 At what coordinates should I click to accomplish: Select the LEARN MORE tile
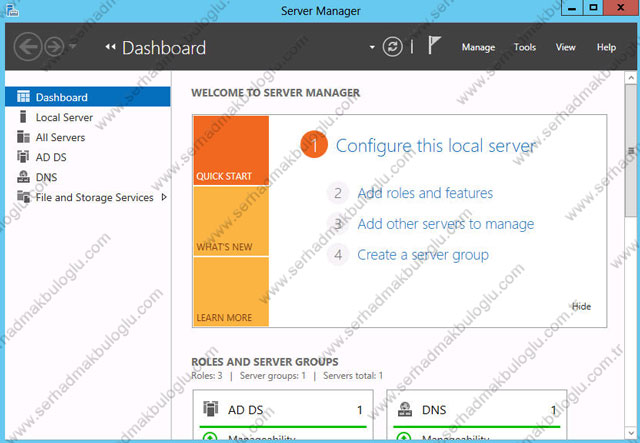(231, 292)
